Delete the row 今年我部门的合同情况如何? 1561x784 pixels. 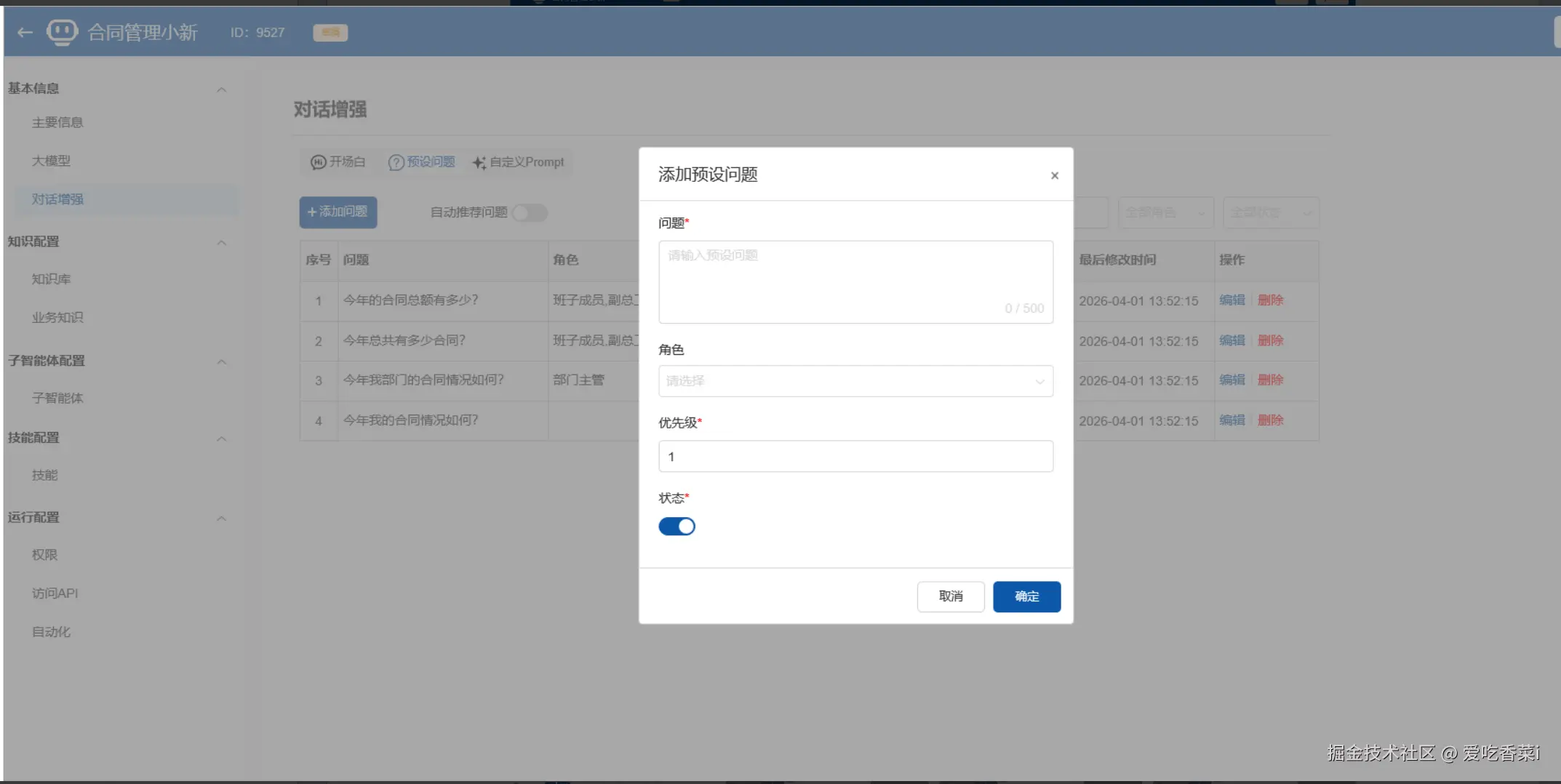coord(1270,380)
